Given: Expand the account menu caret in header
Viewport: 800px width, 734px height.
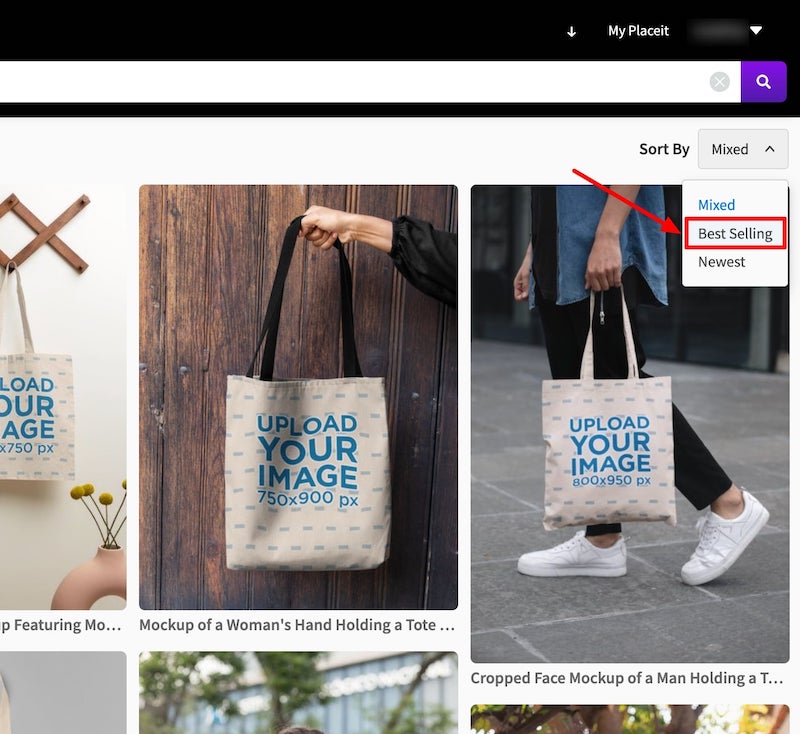Looking at the screenshot, I should 756,31.
